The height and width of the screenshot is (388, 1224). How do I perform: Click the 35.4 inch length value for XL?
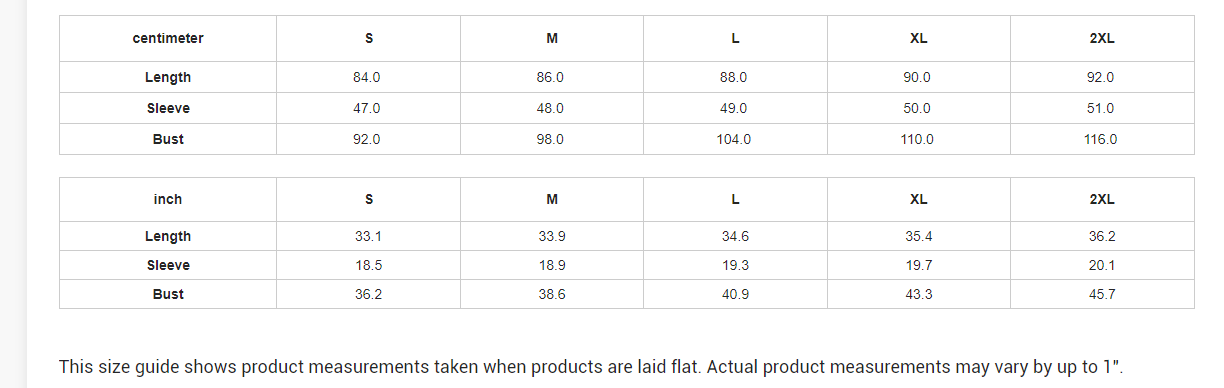coord(918,236)
